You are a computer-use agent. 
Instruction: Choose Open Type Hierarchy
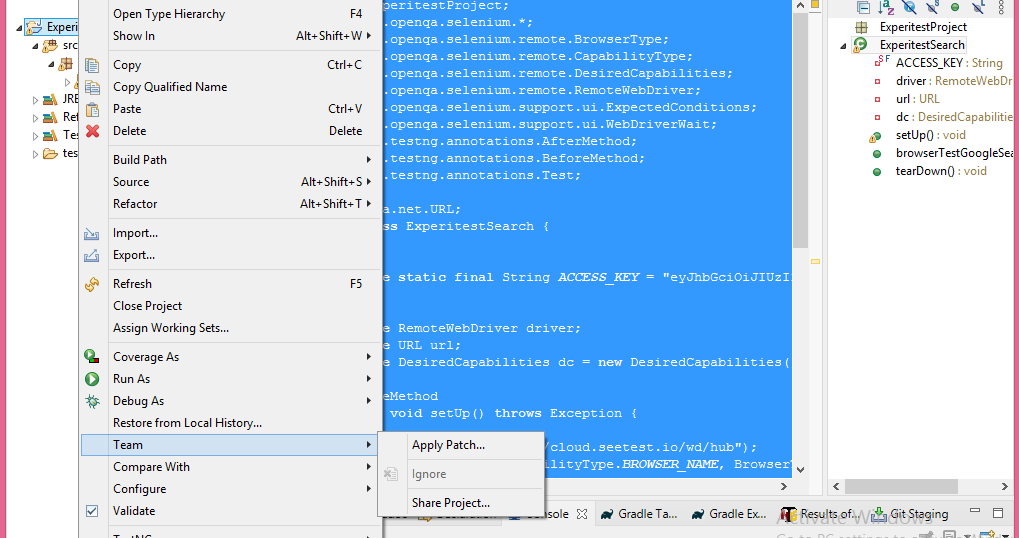coord(230,14)
